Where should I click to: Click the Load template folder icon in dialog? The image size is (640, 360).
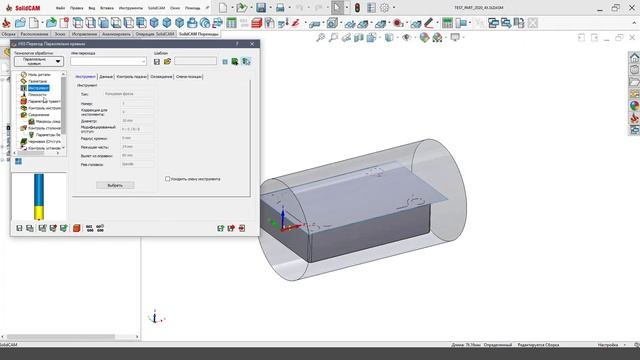(x=167, y=62)
